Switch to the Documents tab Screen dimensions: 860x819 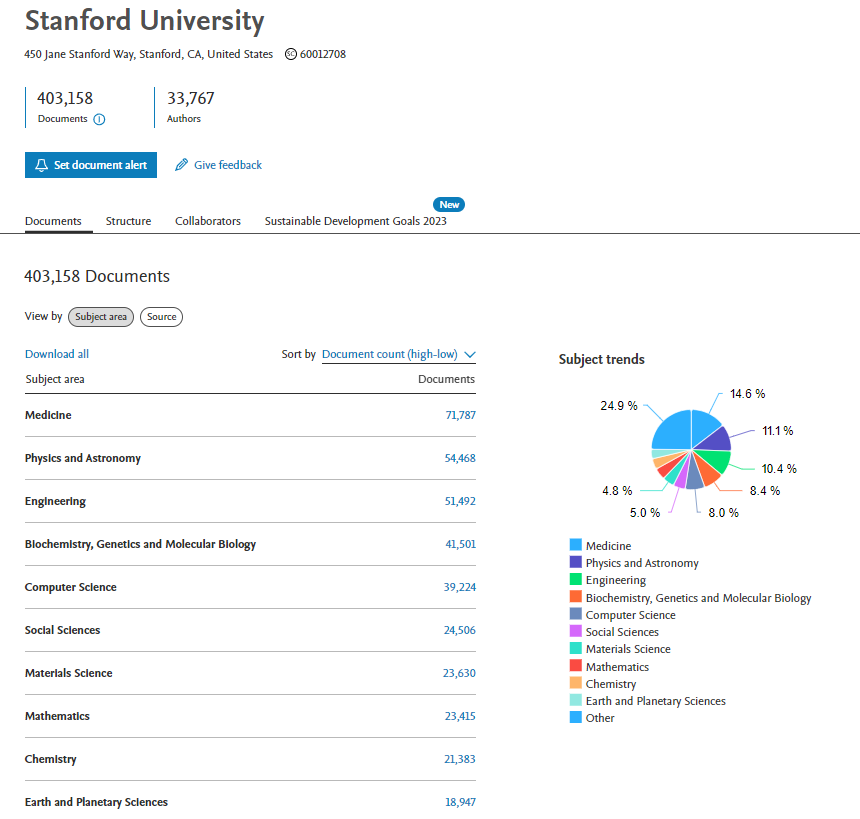point(53,221)
